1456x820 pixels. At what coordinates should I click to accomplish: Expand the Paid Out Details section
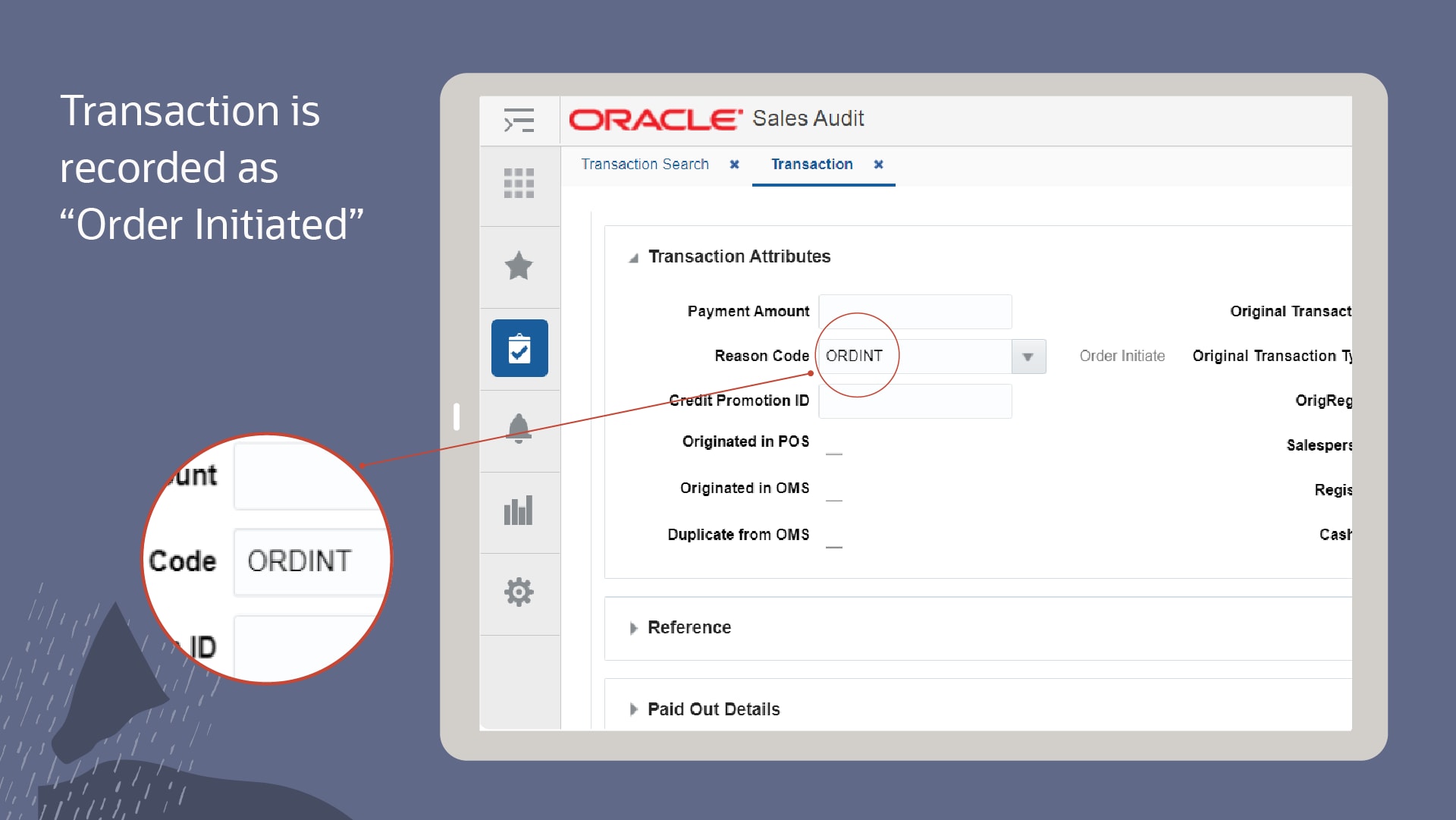(634, 710)
